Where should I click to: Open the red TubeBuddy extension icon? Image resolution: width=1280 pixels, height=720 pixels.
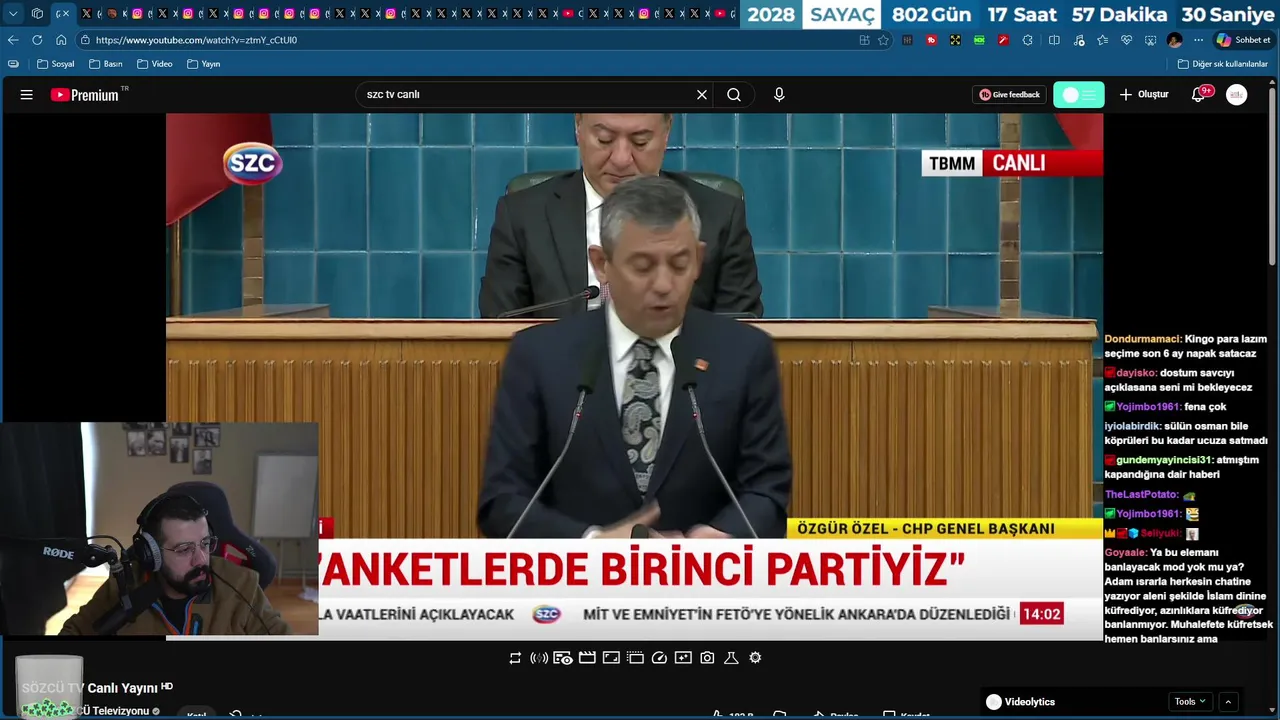[x=931, y=40]
